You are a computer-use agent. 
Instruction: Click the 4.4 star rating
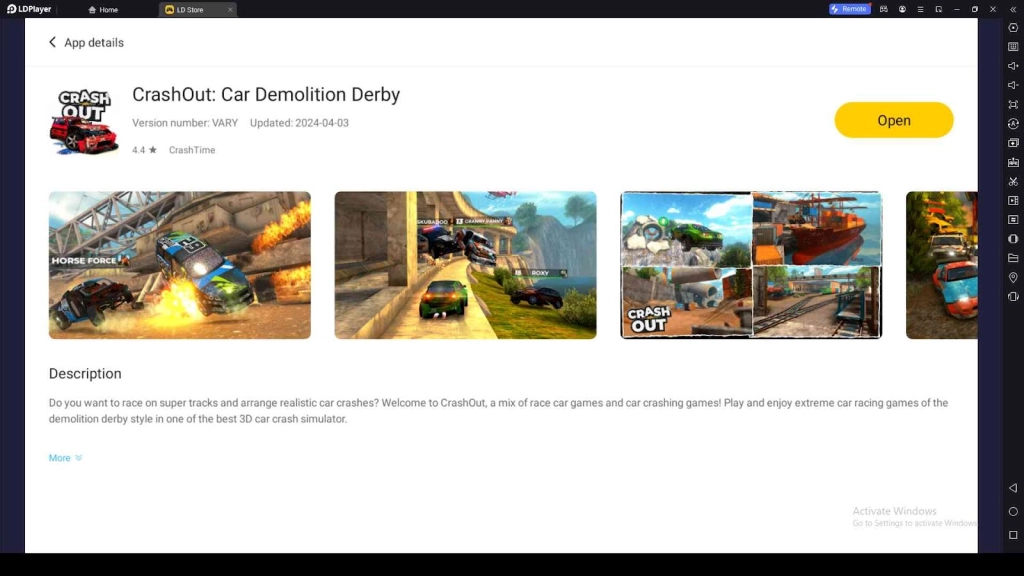tap(144, 150)
